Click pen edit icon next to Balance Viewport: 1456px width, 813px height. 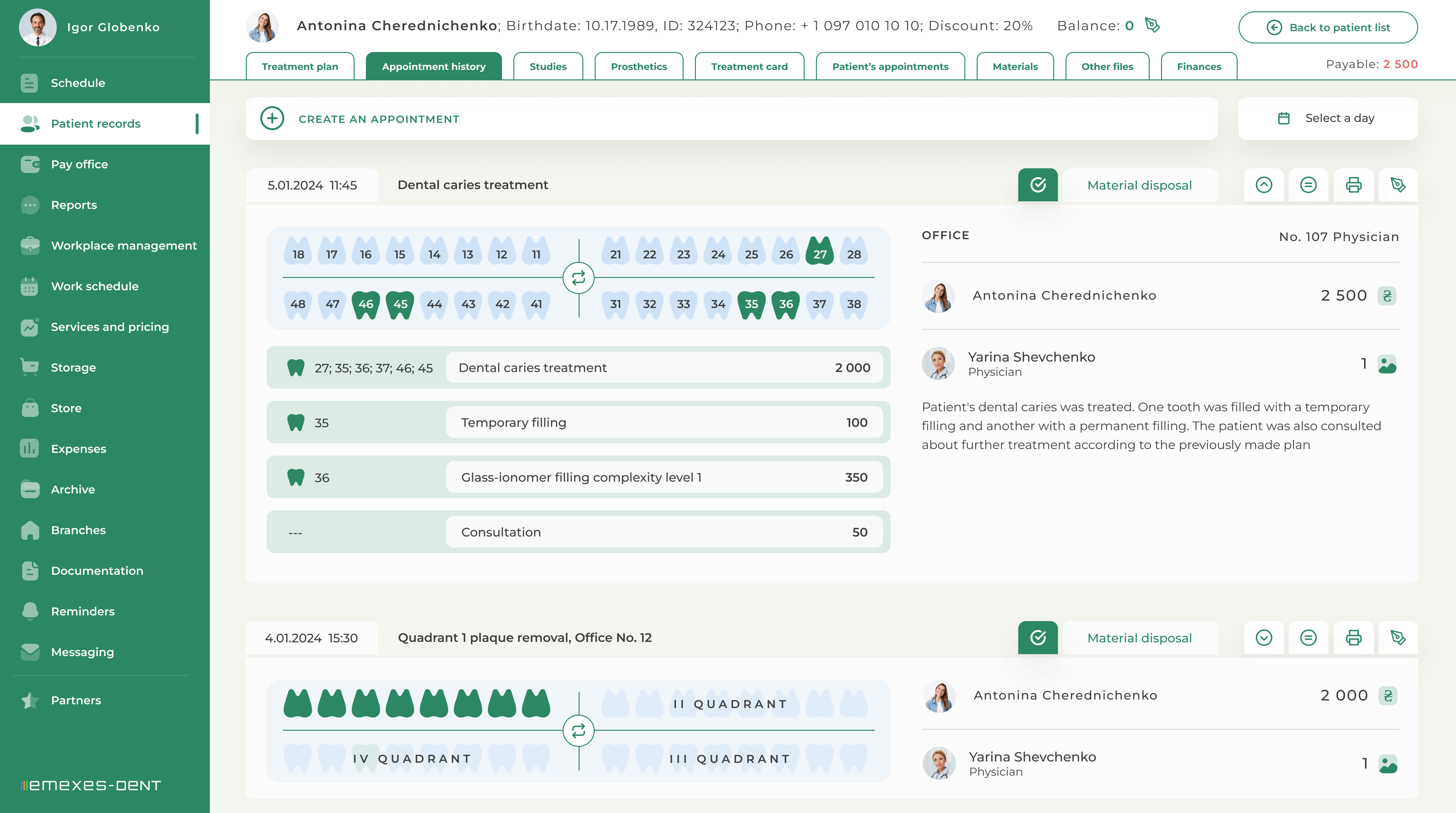tap(1152, 26)
